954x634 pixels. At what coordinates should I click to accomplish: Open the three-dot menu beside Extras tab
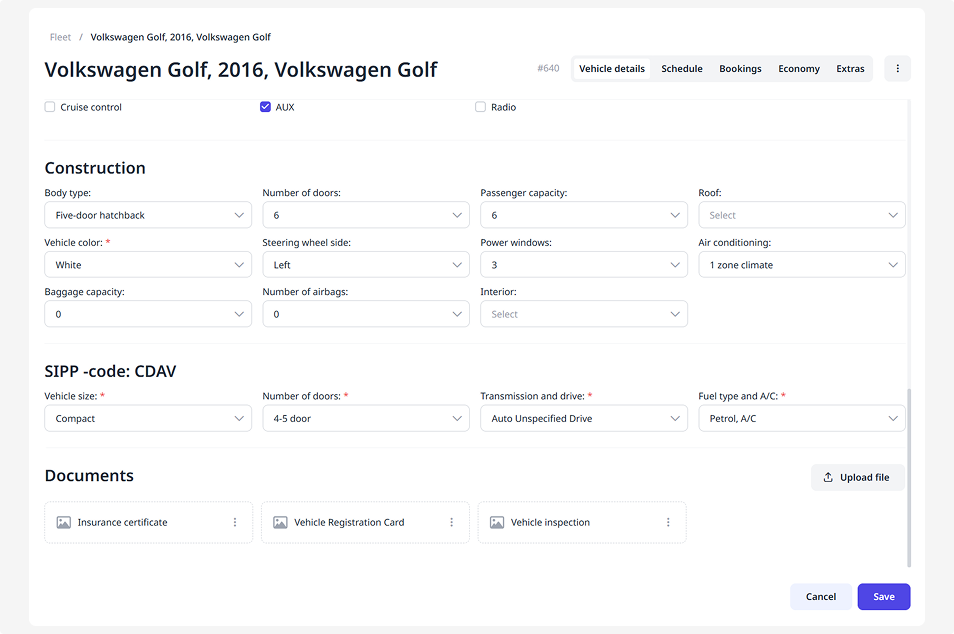[897, 69]
